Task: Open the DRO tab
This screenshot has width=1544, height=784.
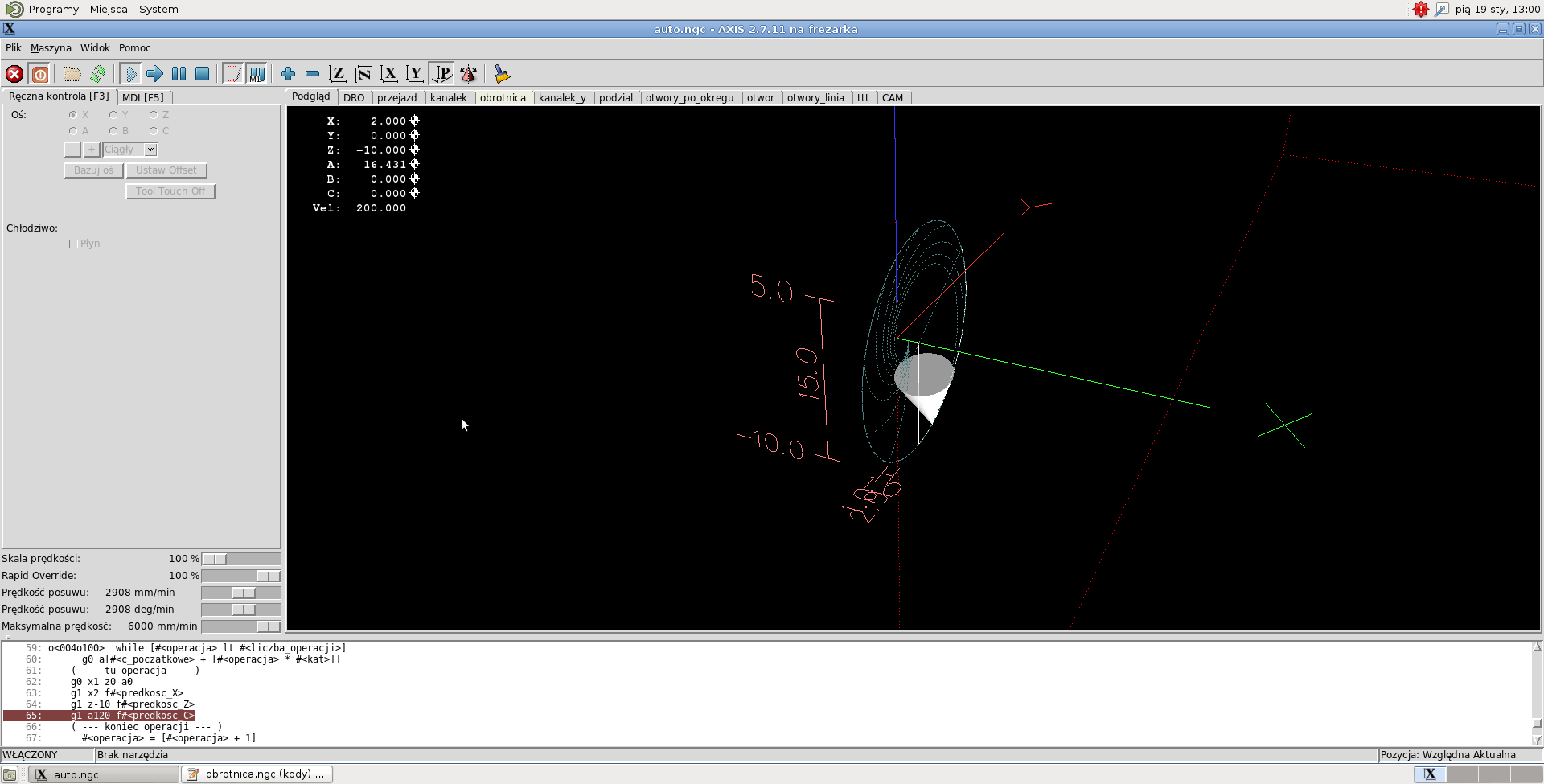Action: point(354,98)
